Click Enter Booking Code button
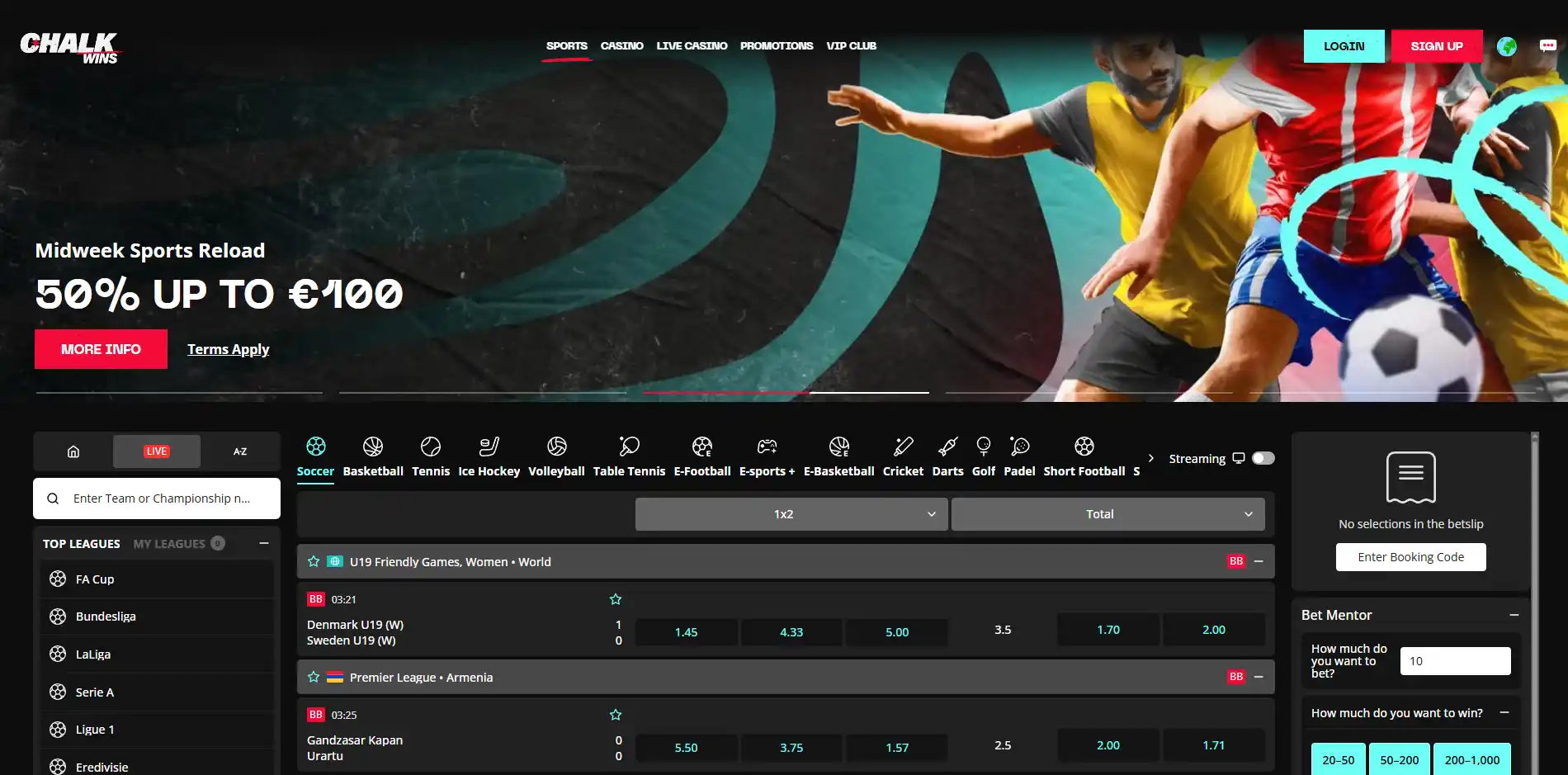Image resolution: width=1568 pixels, height=775 pixels. coord(1411,557)
